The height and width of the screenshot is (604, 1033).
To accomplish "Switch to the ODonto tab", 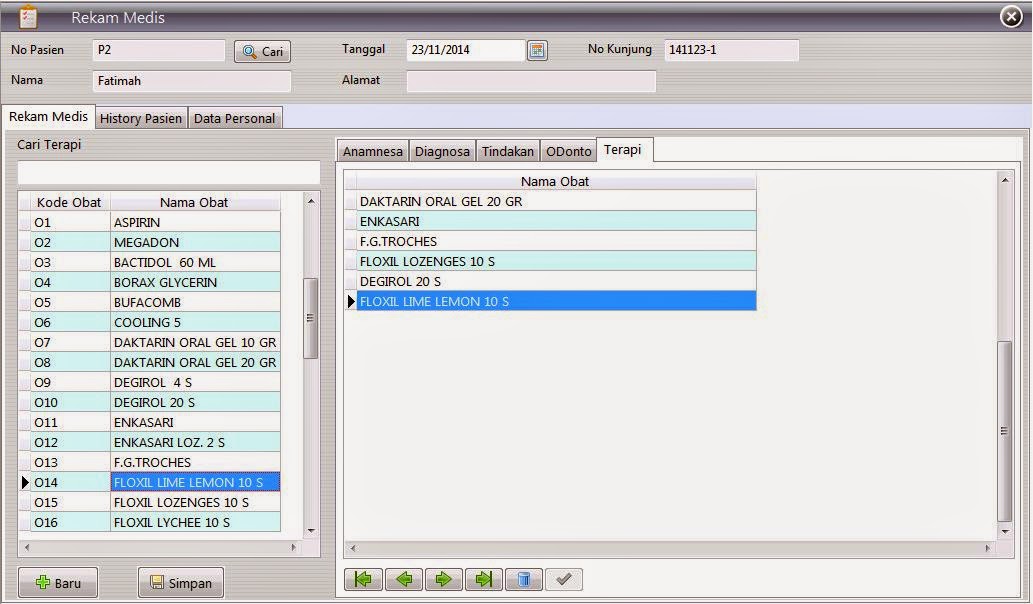I will coord(568,151).
